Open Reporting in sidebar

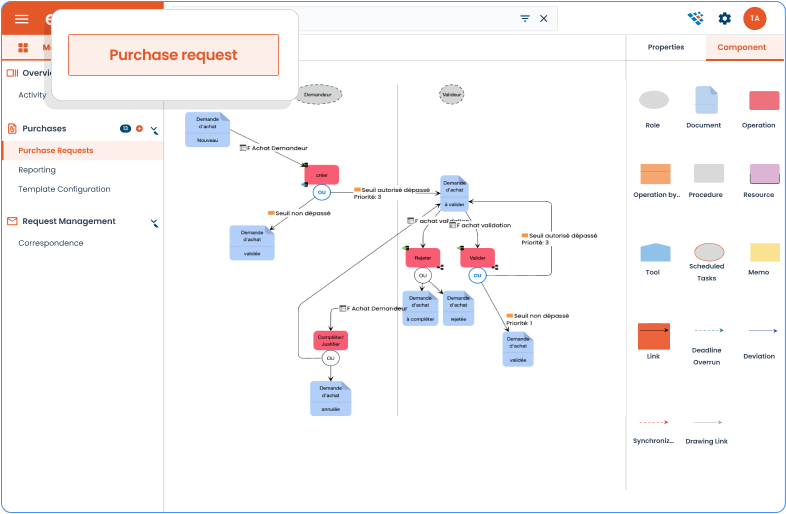(37, 170)
